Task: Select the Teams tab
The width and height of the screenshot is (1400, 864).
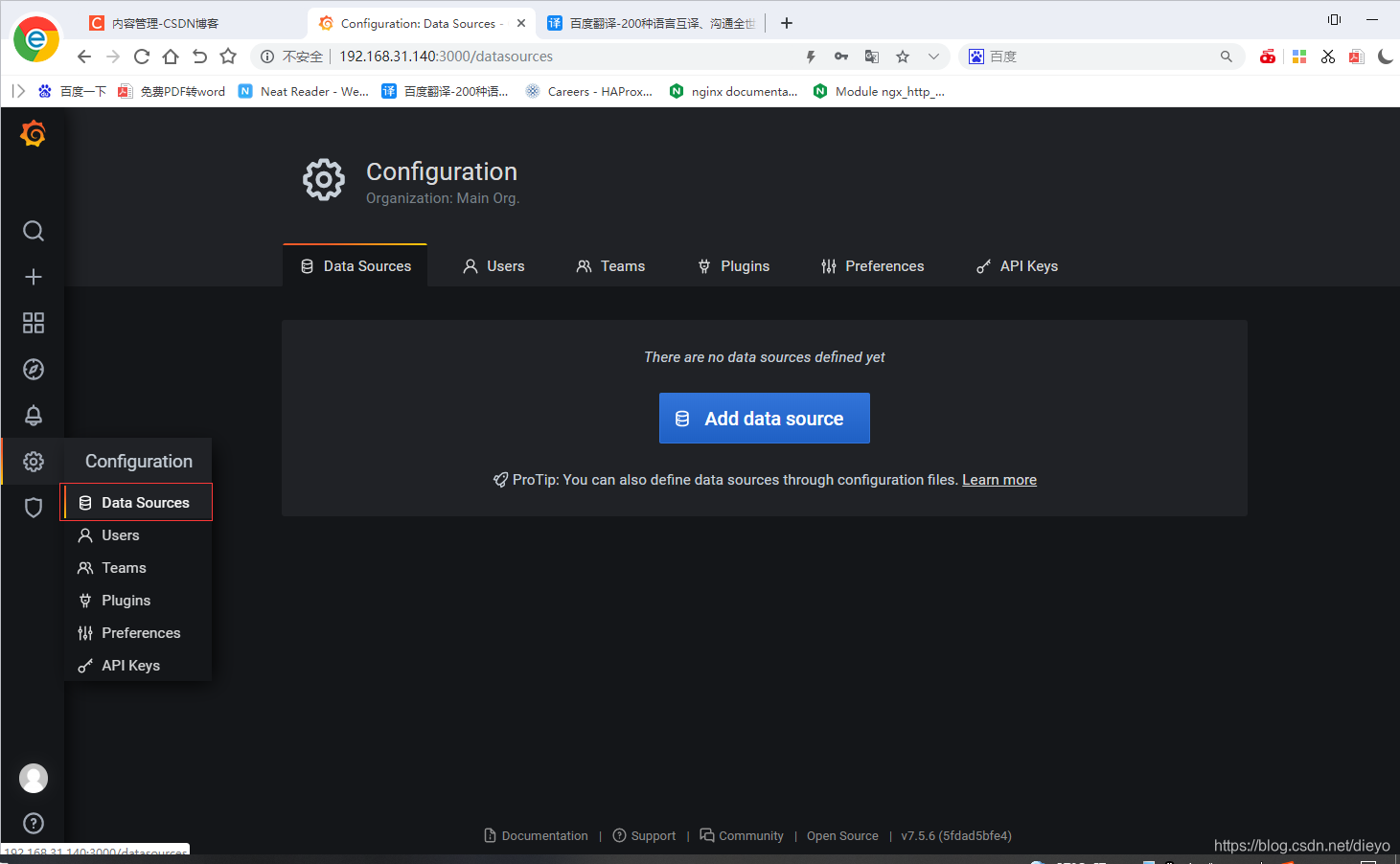Action: 610,266
